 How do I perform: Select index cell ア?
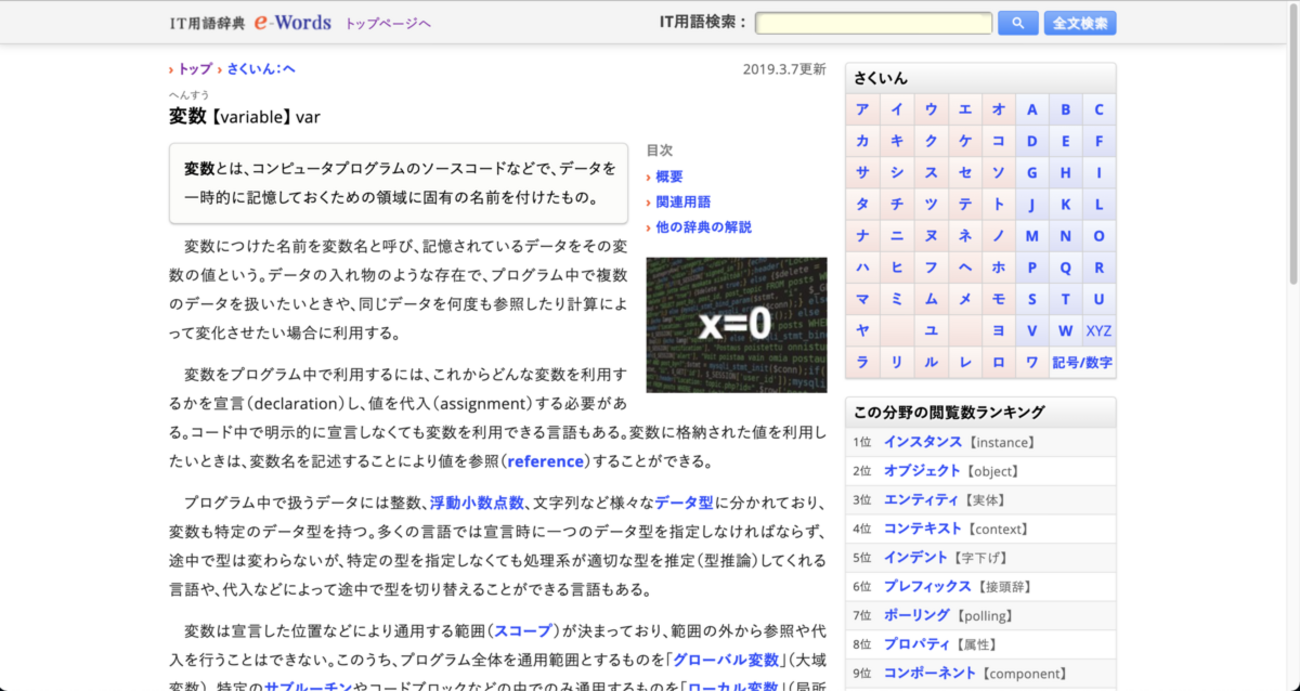[x=862, y=110]
